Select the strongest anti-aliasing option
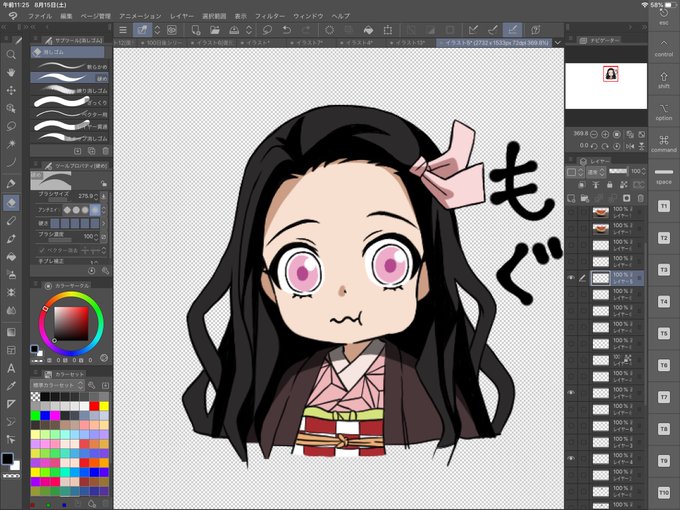Viewport: 680px width, 510px height. point(95,210)
